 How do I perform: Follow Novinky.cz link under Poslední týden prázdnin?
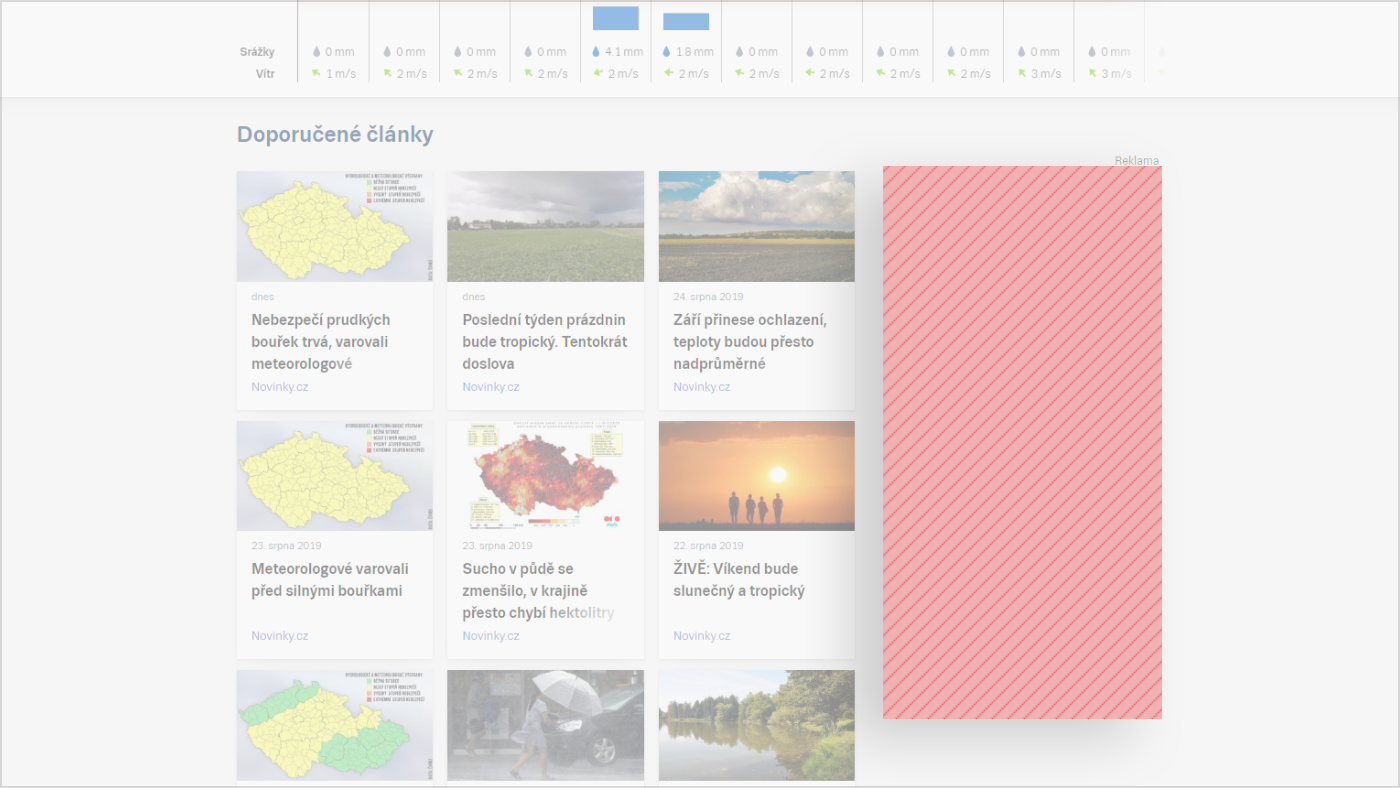[491, 387]
